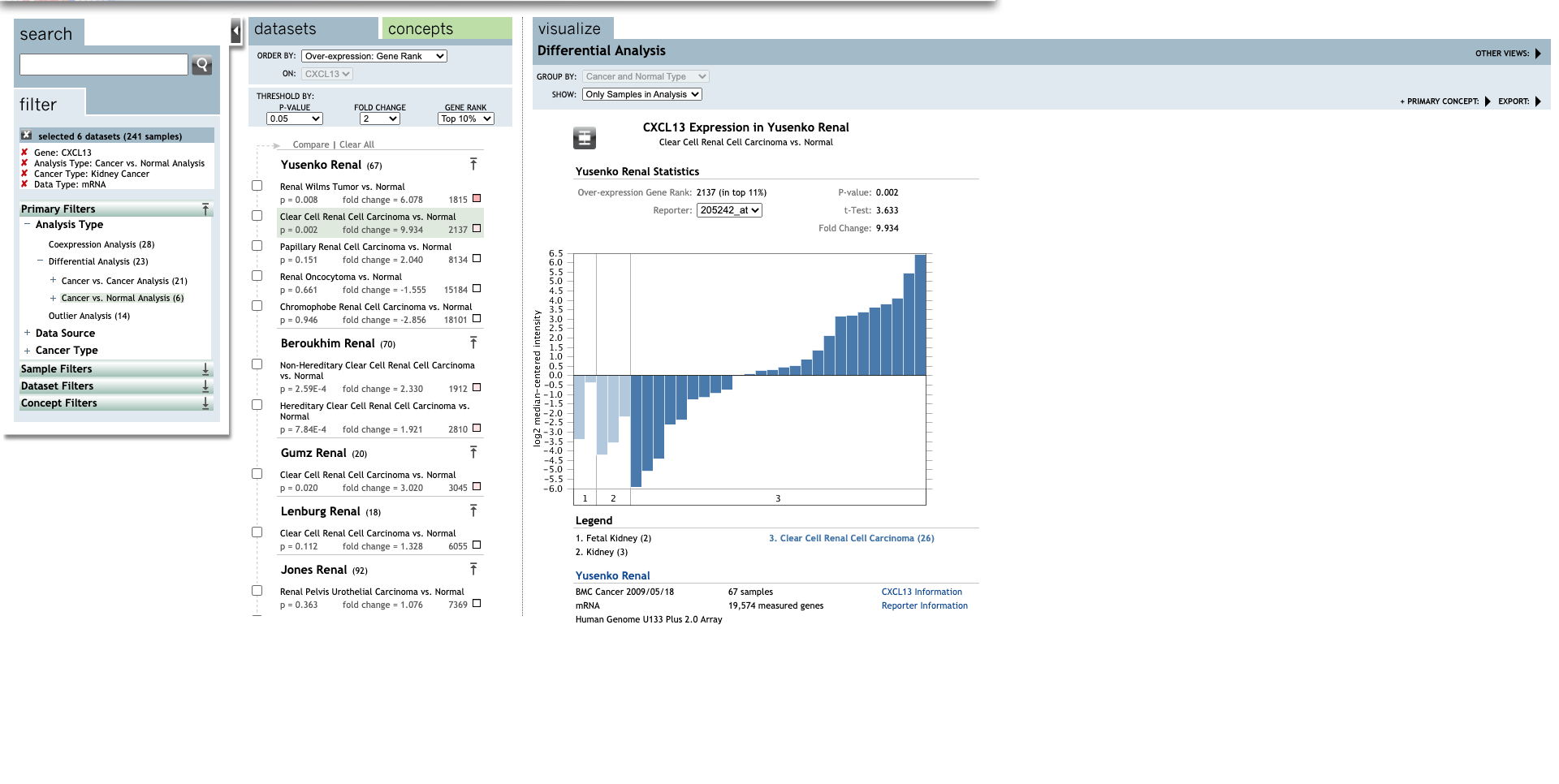Image resolution: width=1559 pixels, height=784 pixels.
Task: Switch to the concepts tab
Action: 447,28
